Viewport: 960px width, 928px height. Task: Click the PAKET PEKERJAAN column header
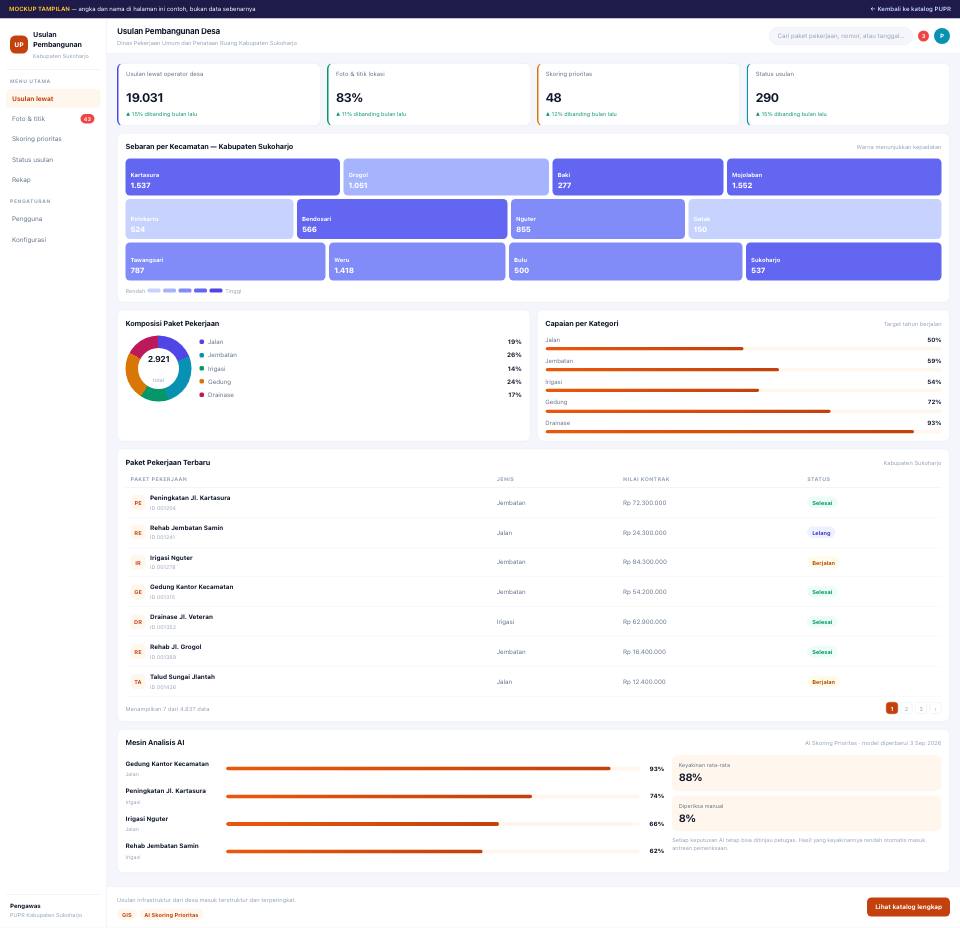[x=159, y=479]
